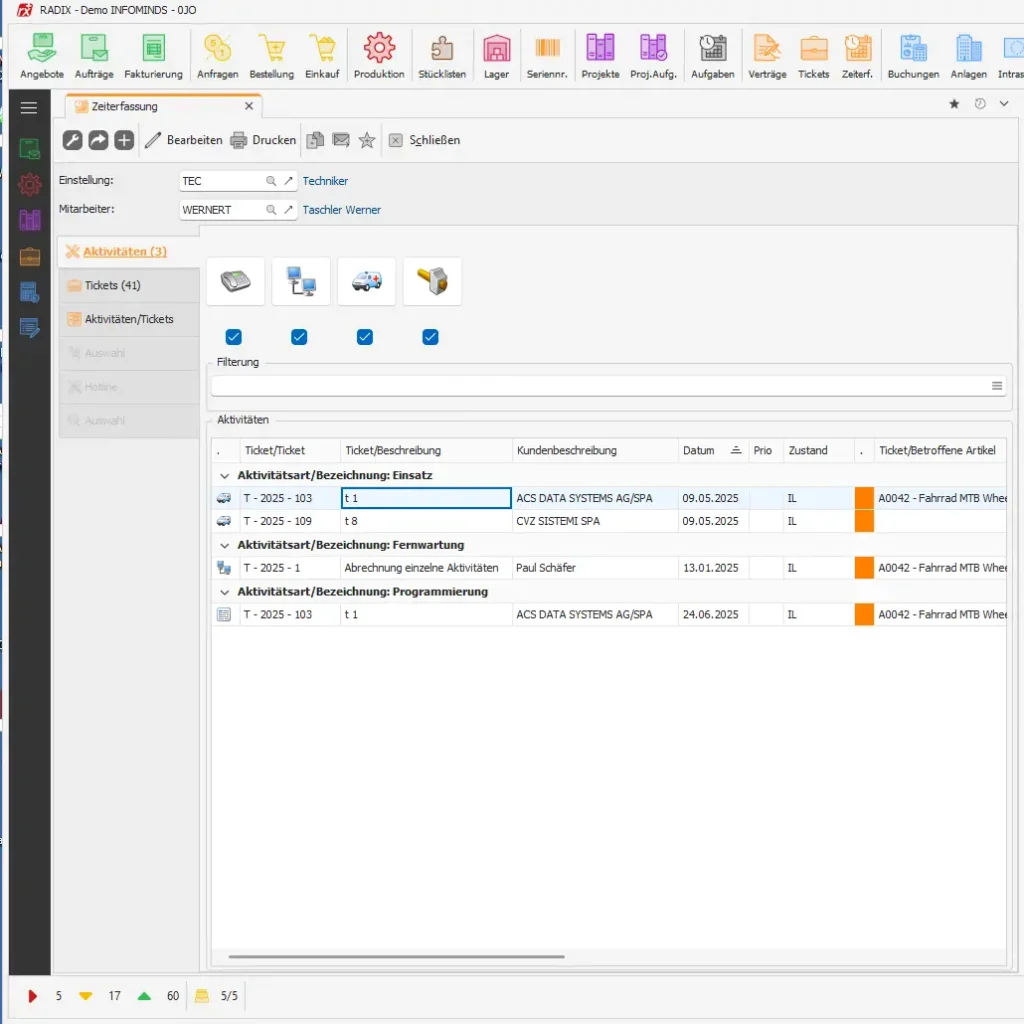Image resolution: width=1024 pixels, height=1024 pixels.
Task: Uncheck the checkbox under ambulance tile
Action: [x=365, y=337]
